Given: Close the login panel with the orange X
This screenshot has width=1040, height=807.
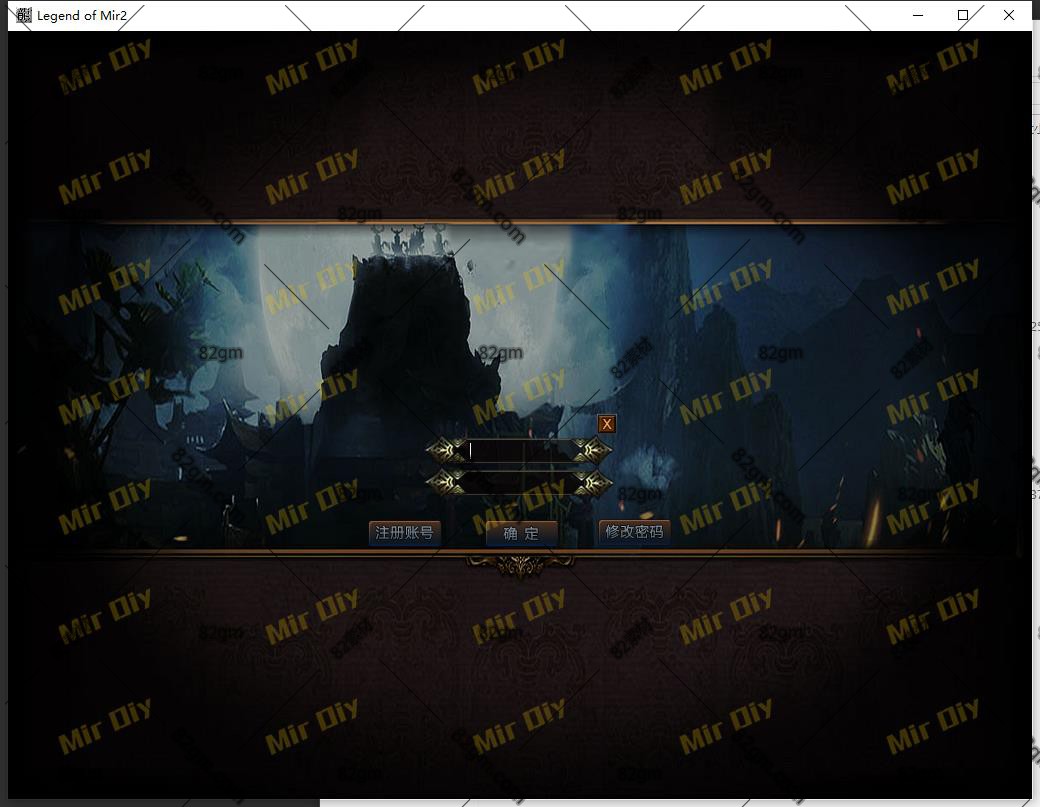Looking at the screenshot, I should pyautogui.click(x=607, y=424).
